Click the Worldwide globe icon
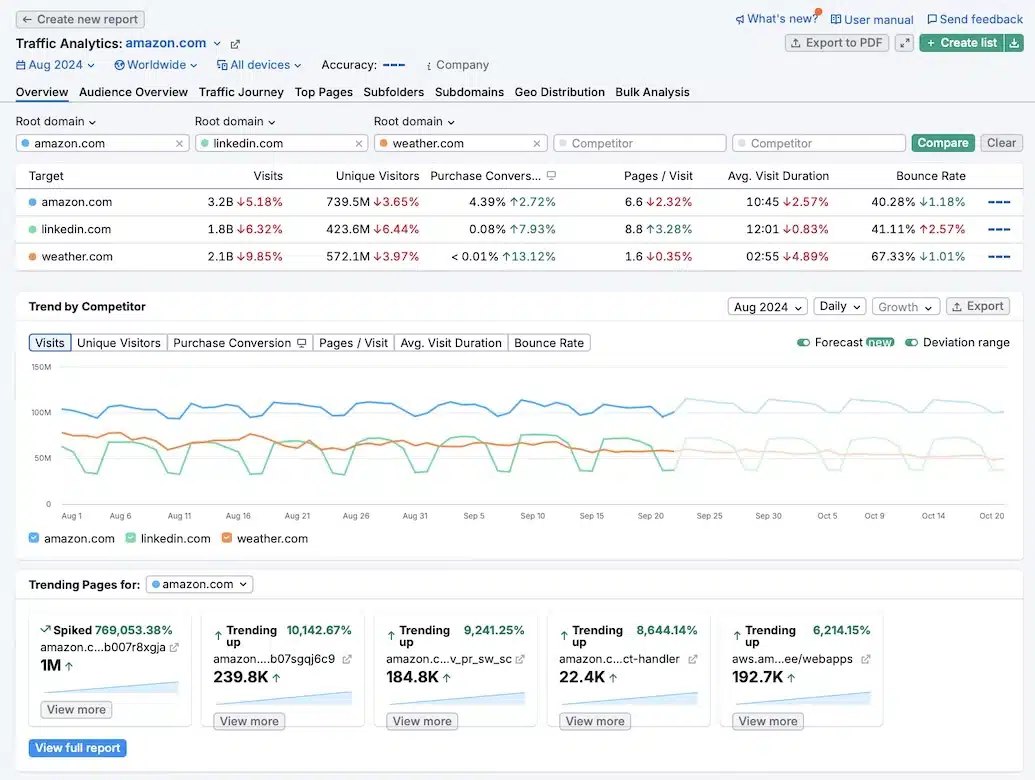The image size is (1035, 780). (119, 64)
